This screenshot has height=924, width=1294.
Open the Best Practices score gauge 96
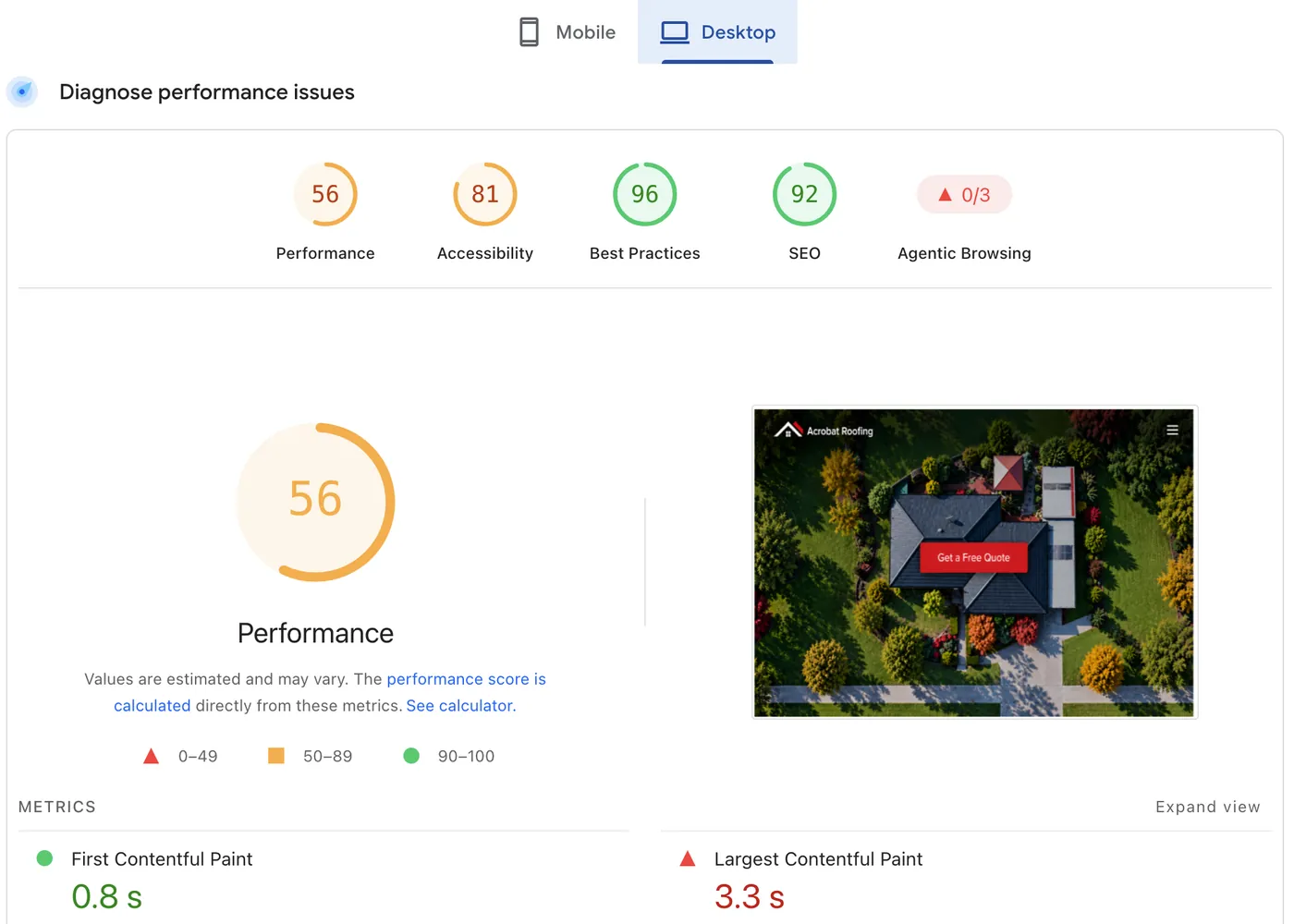point(645,194)
